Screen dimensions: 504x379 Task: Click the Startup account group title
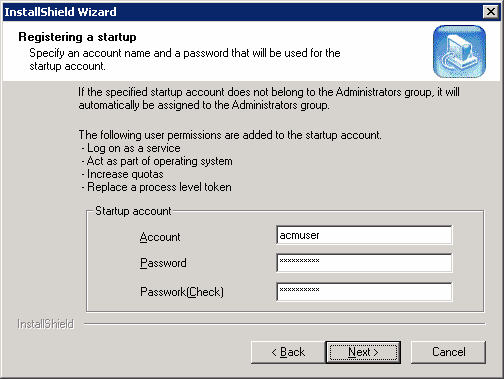[133, 211]
